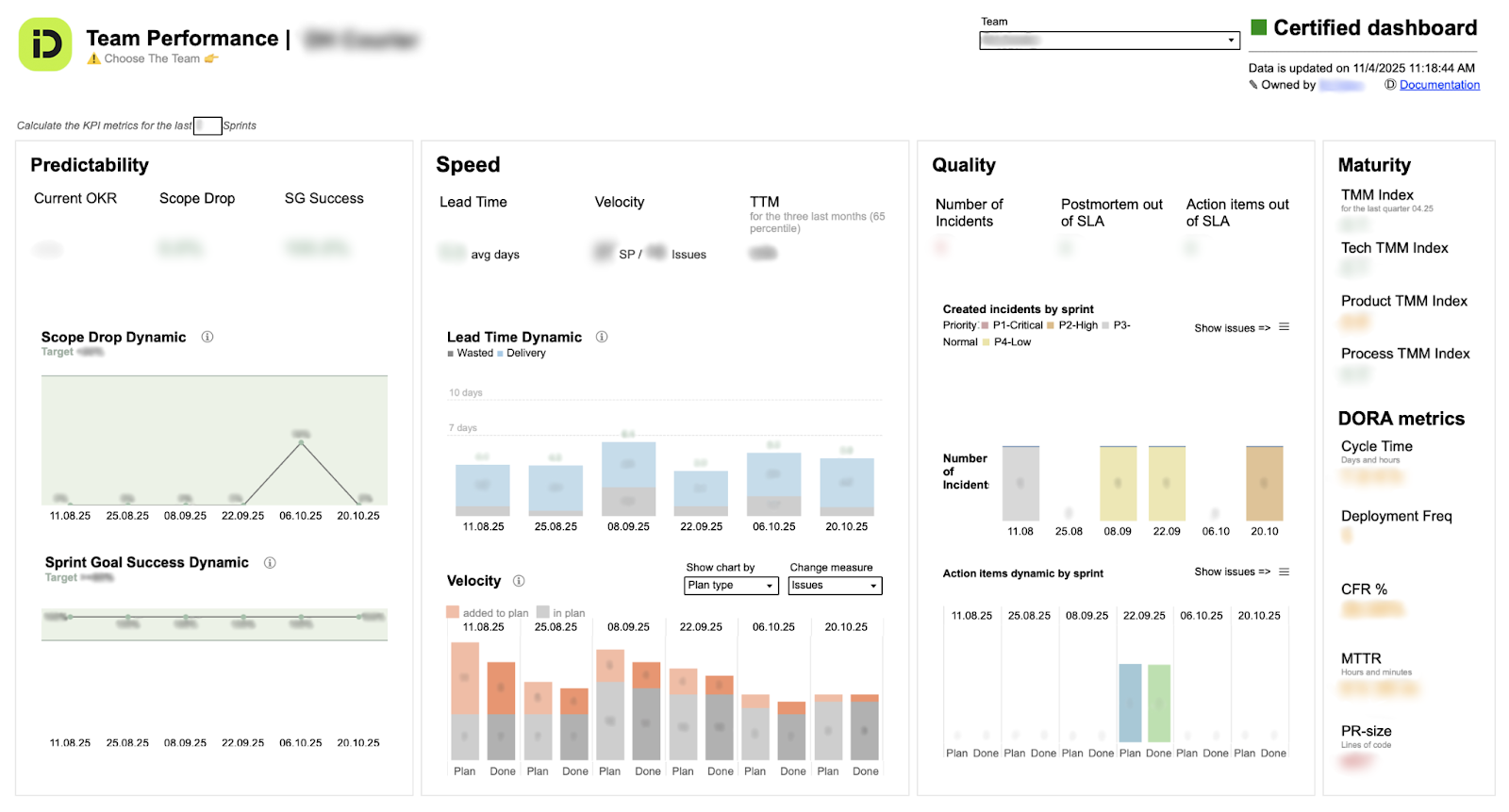Click the green iD logo icon
The height and width of the screenshot is (812, 1509).
pos(45,44)
